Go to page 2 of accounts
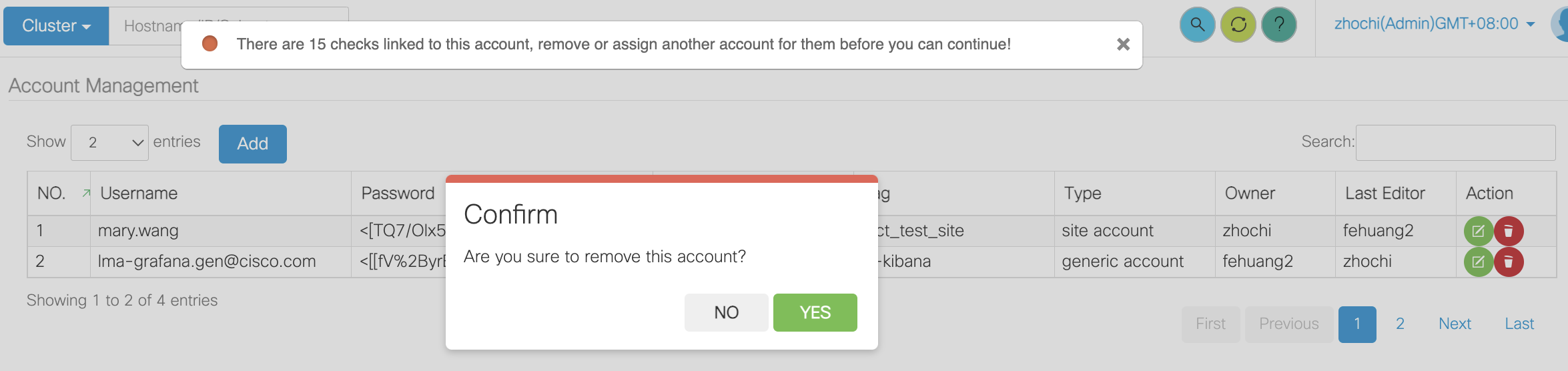This screenshot has height=371, width=1568. (x=1400, y=324)
